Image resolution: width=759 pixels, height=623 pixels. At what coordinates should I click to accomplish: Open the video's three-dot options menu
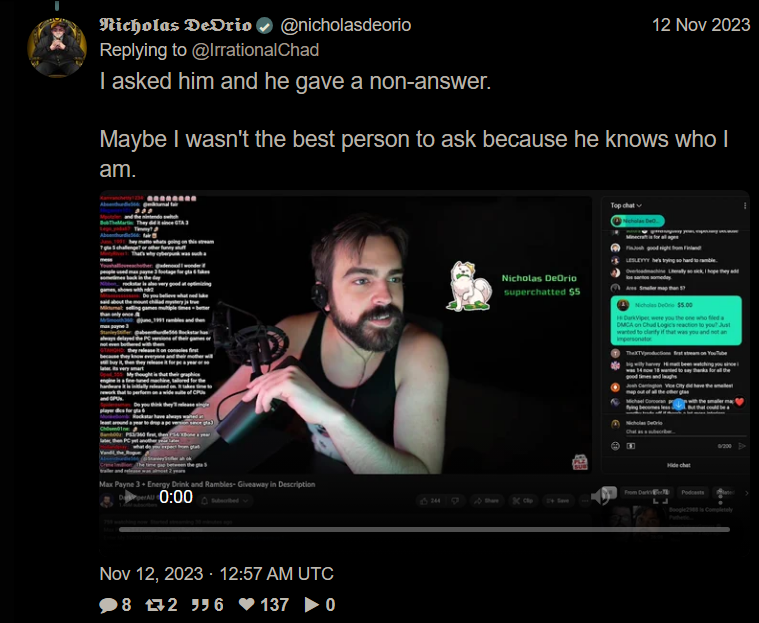coord(720,496)
